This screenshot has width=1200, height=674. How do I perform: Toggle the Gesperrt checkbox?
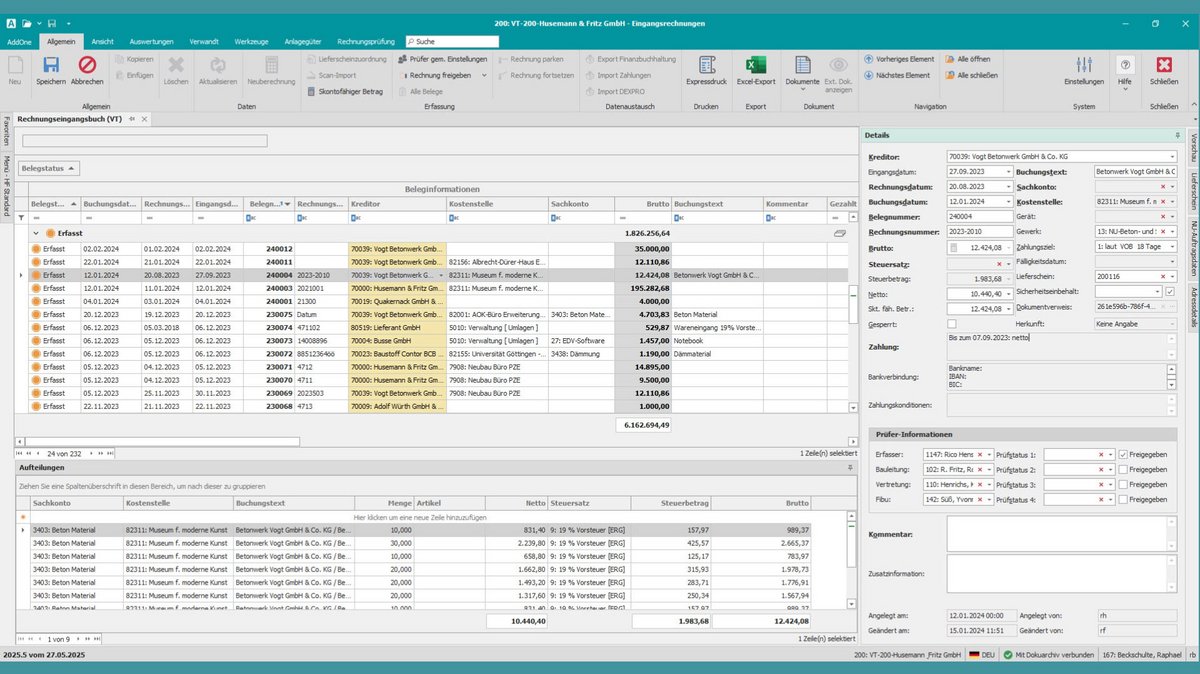(x=953, y=324)
